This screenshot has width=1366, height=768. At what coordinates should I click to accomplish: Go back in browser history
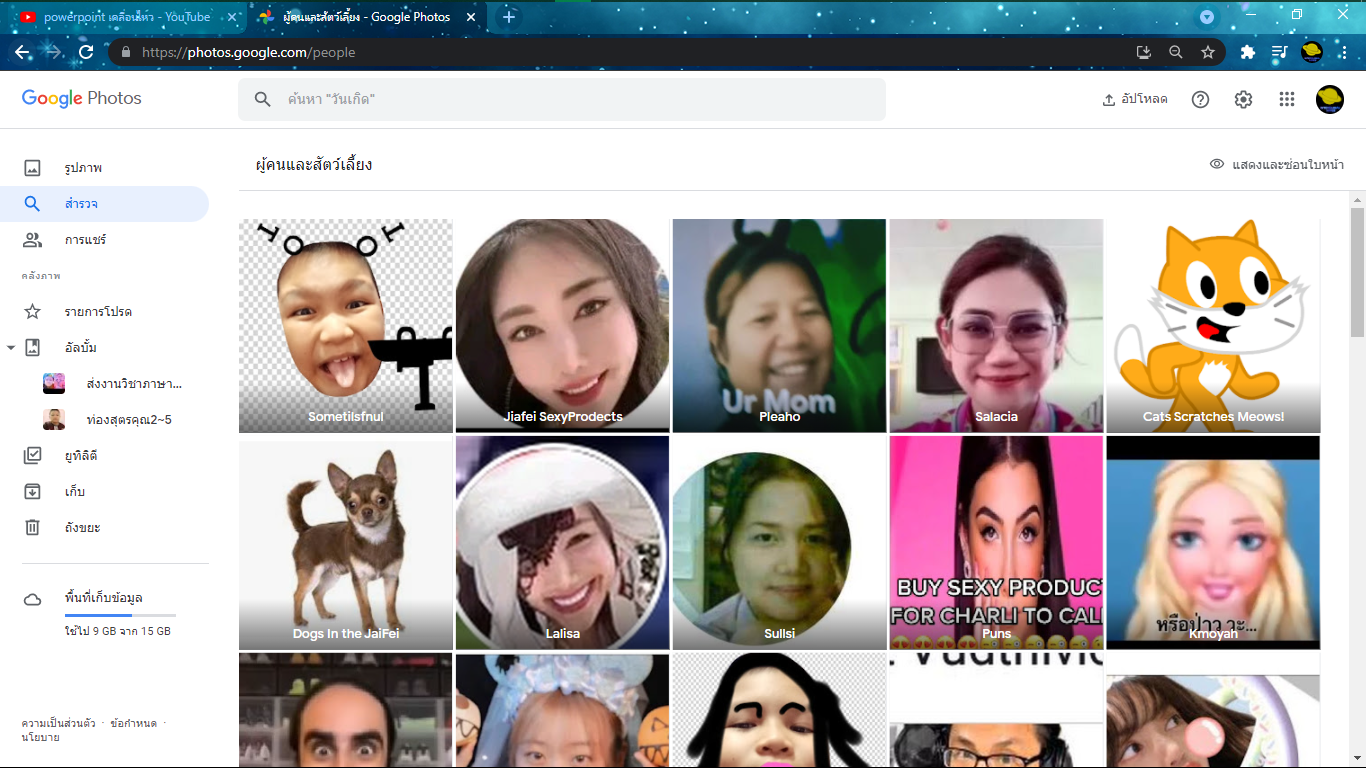(22, 52)
